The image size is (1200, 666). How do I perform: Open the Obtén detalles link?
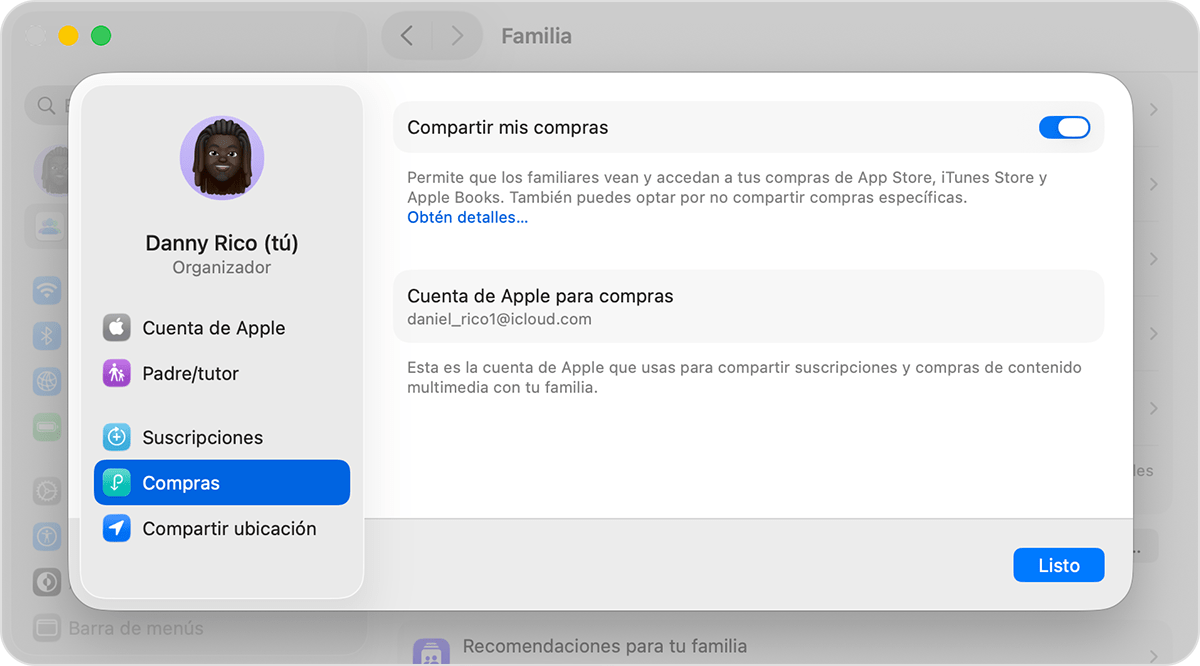coord(467,217)
